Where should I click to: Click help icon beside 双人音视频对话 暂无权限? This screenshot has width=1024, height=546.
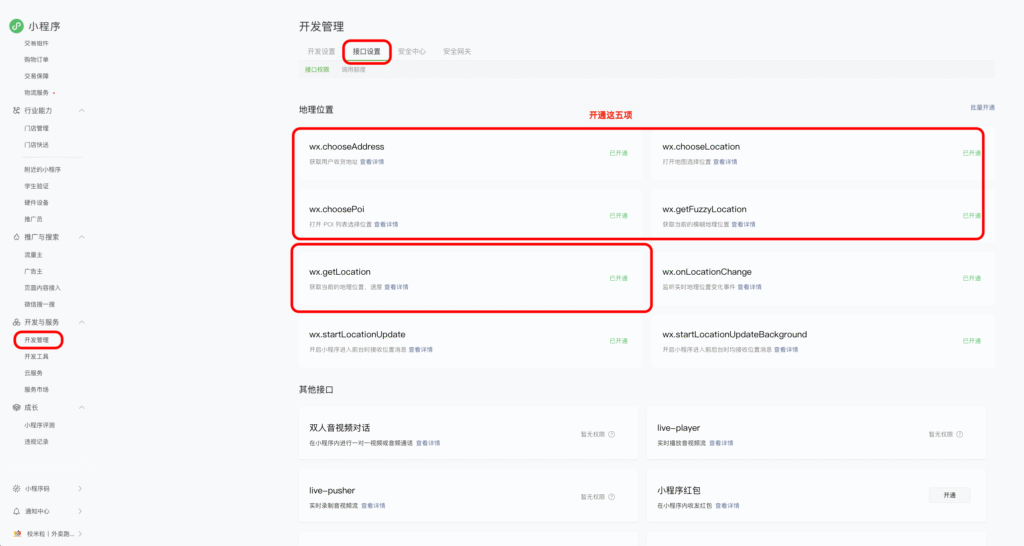(x=612, y=434)
